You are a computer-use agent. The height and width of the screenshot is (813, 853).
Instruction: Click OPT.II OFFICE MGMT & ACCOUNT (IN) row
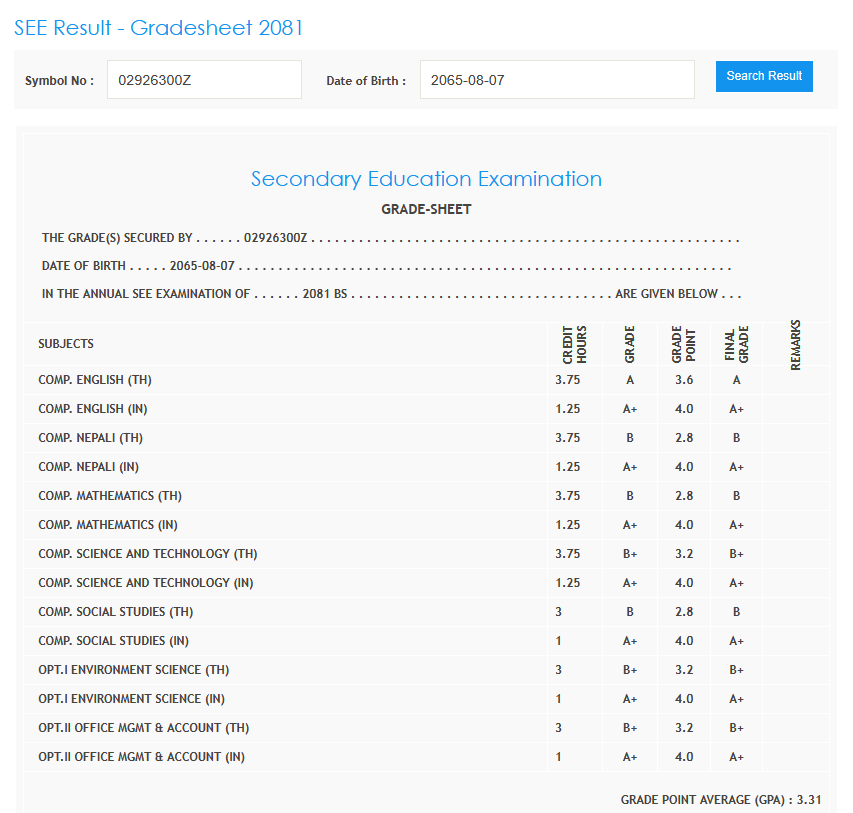coord(141,757)
